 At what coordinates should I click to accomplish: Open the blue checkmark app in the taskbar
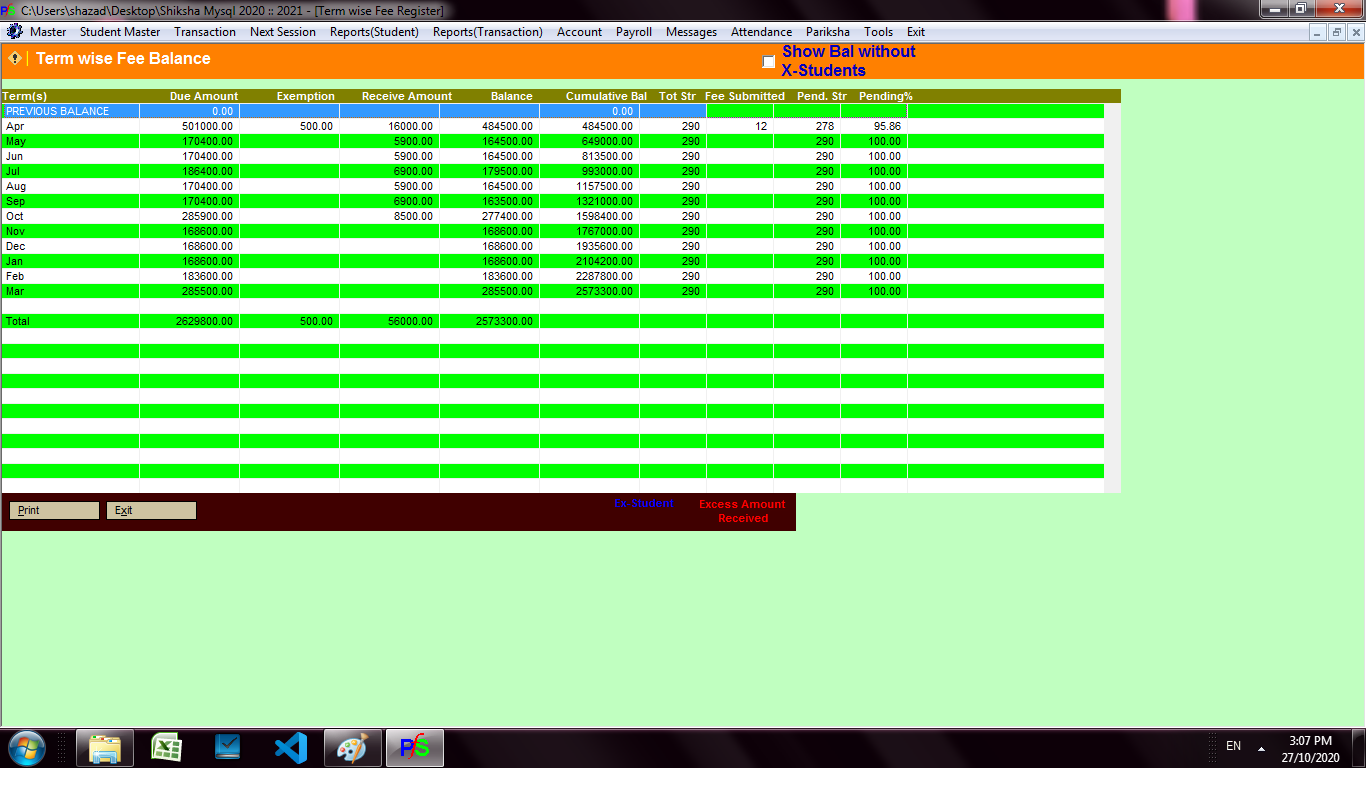click(229, 748)
